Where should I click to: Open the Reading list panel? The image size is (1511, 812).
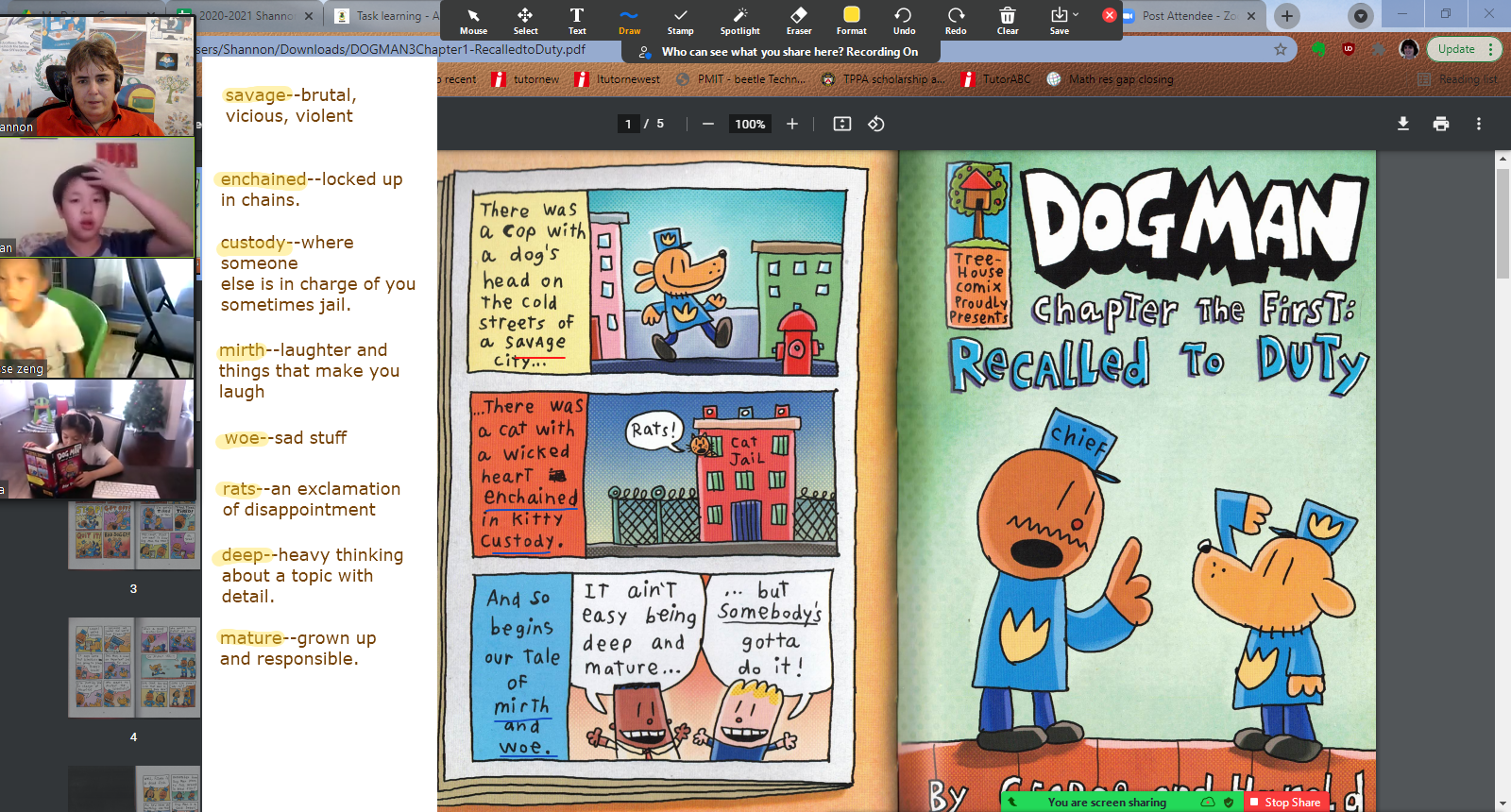1457,79
